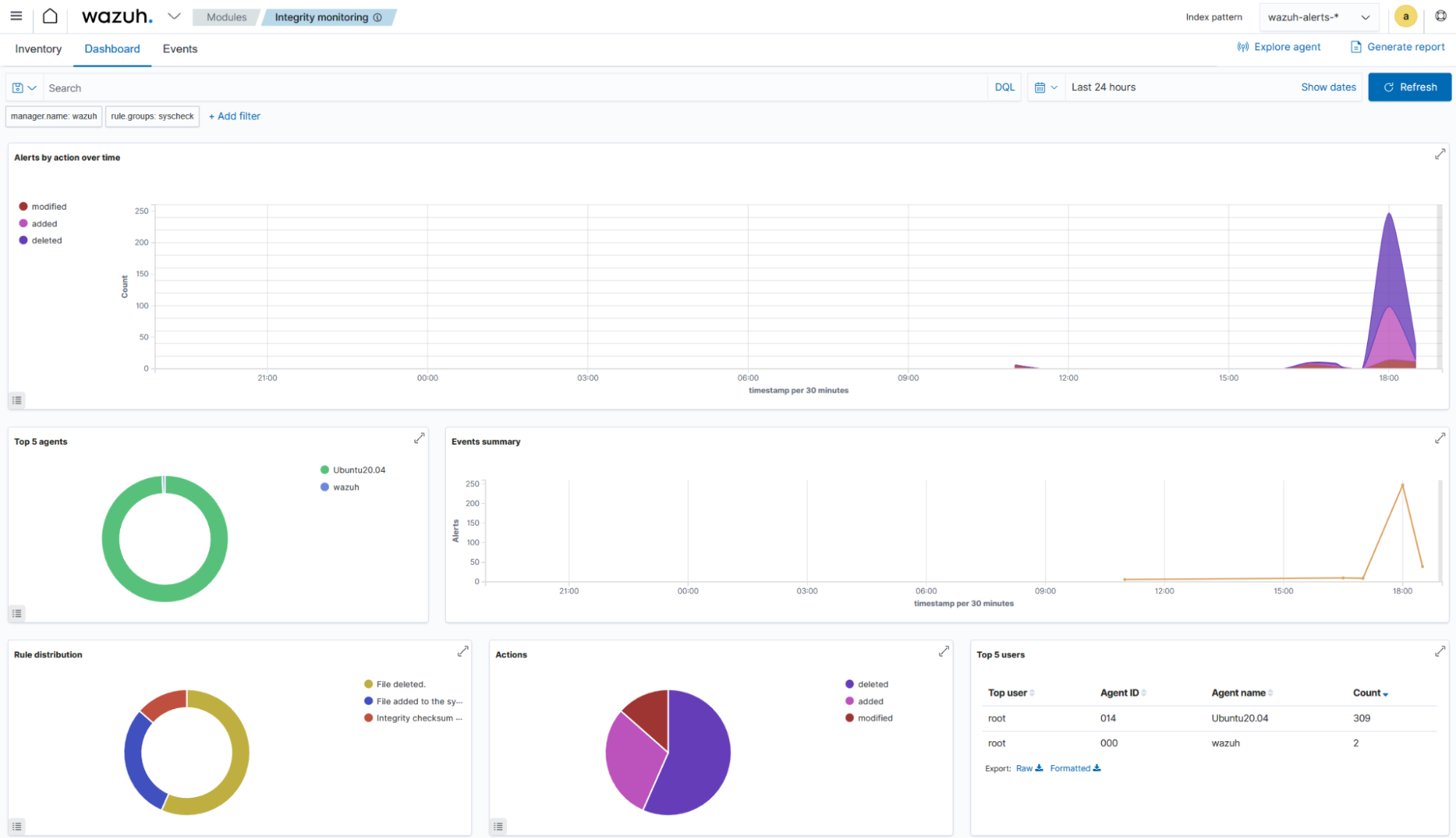Show Integrity monitoring info icon
This screenshot has height=838, width=1456.
(x=377, y=17)
